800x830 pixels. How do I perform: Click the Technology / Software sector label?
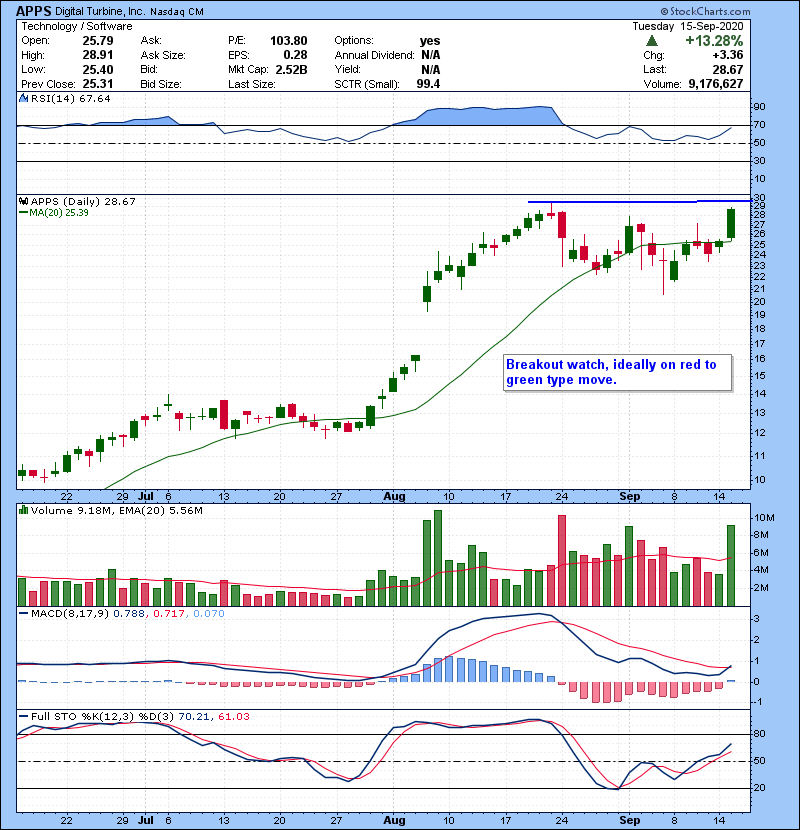pos(77,26)
